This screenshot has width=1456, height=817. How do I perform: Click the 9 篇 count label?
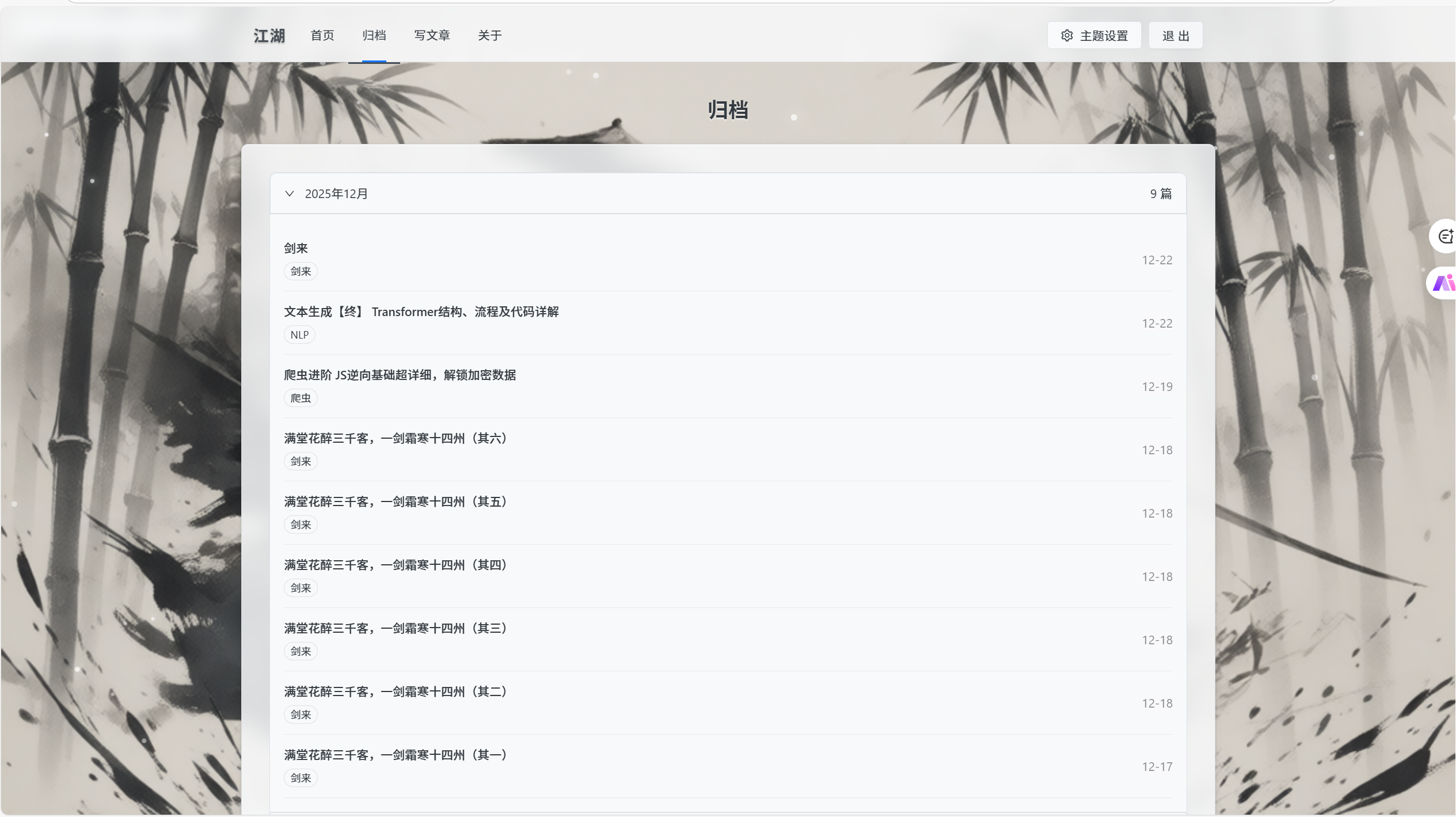coord(1161,193)
